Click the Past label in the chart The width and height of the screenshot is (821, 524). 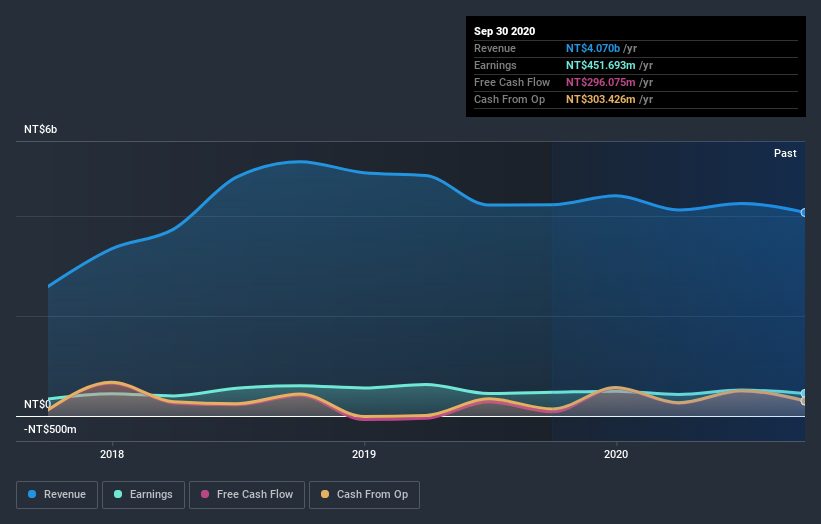785,153
